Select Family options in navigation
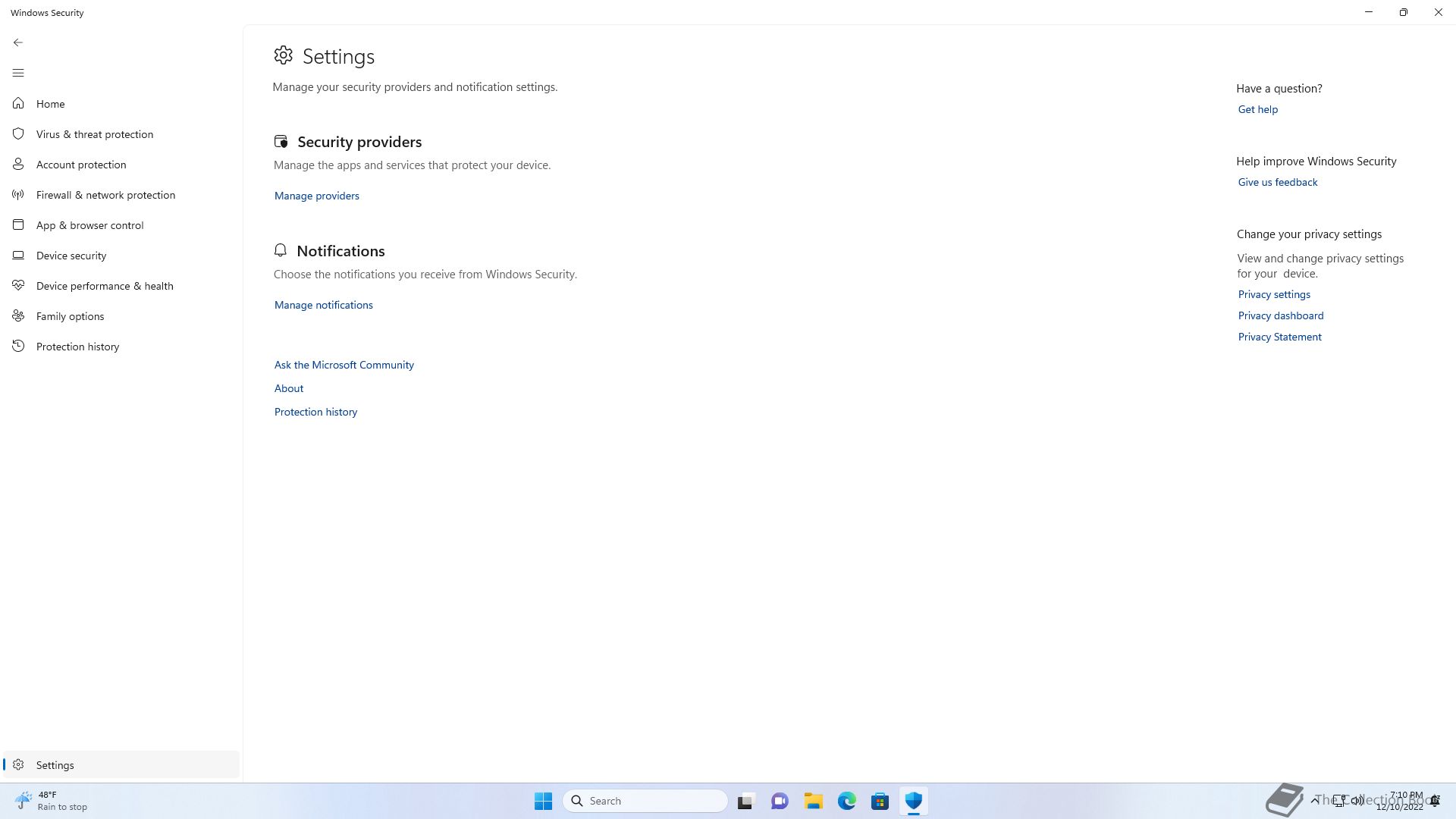 (x=121, y=316)
